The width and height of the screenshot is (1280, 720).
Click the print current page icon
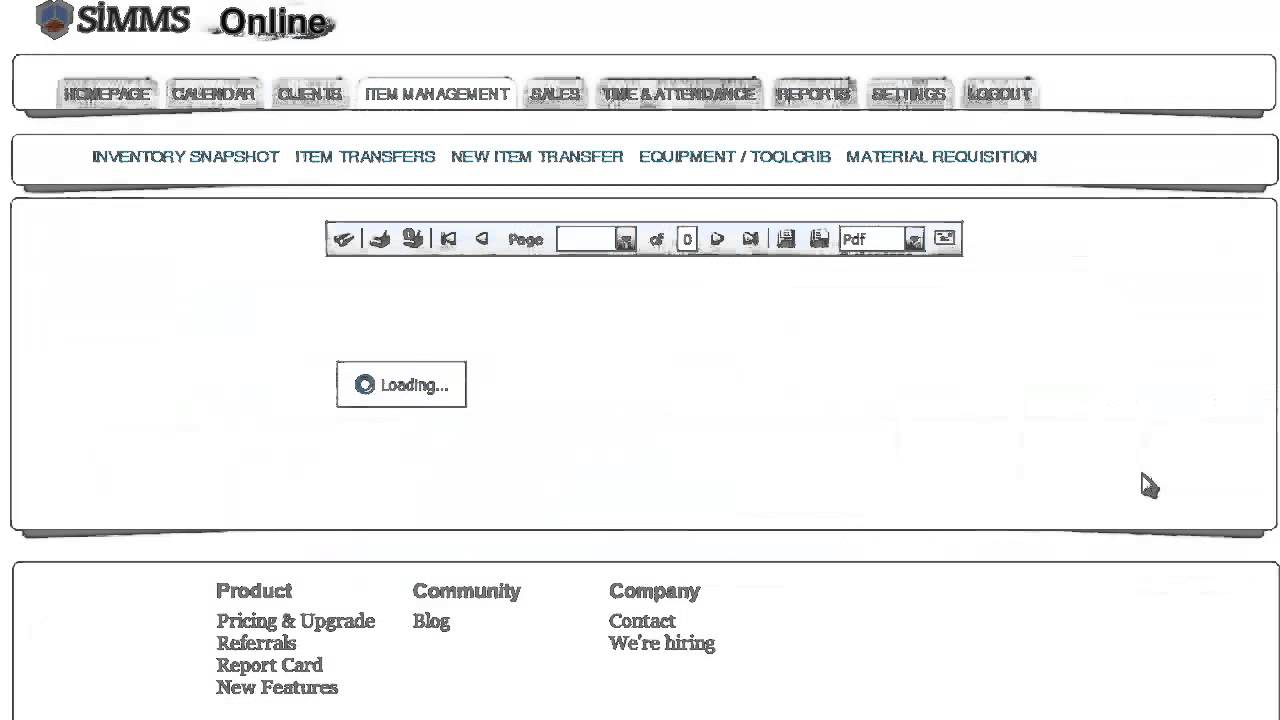(x=413, y=239)
